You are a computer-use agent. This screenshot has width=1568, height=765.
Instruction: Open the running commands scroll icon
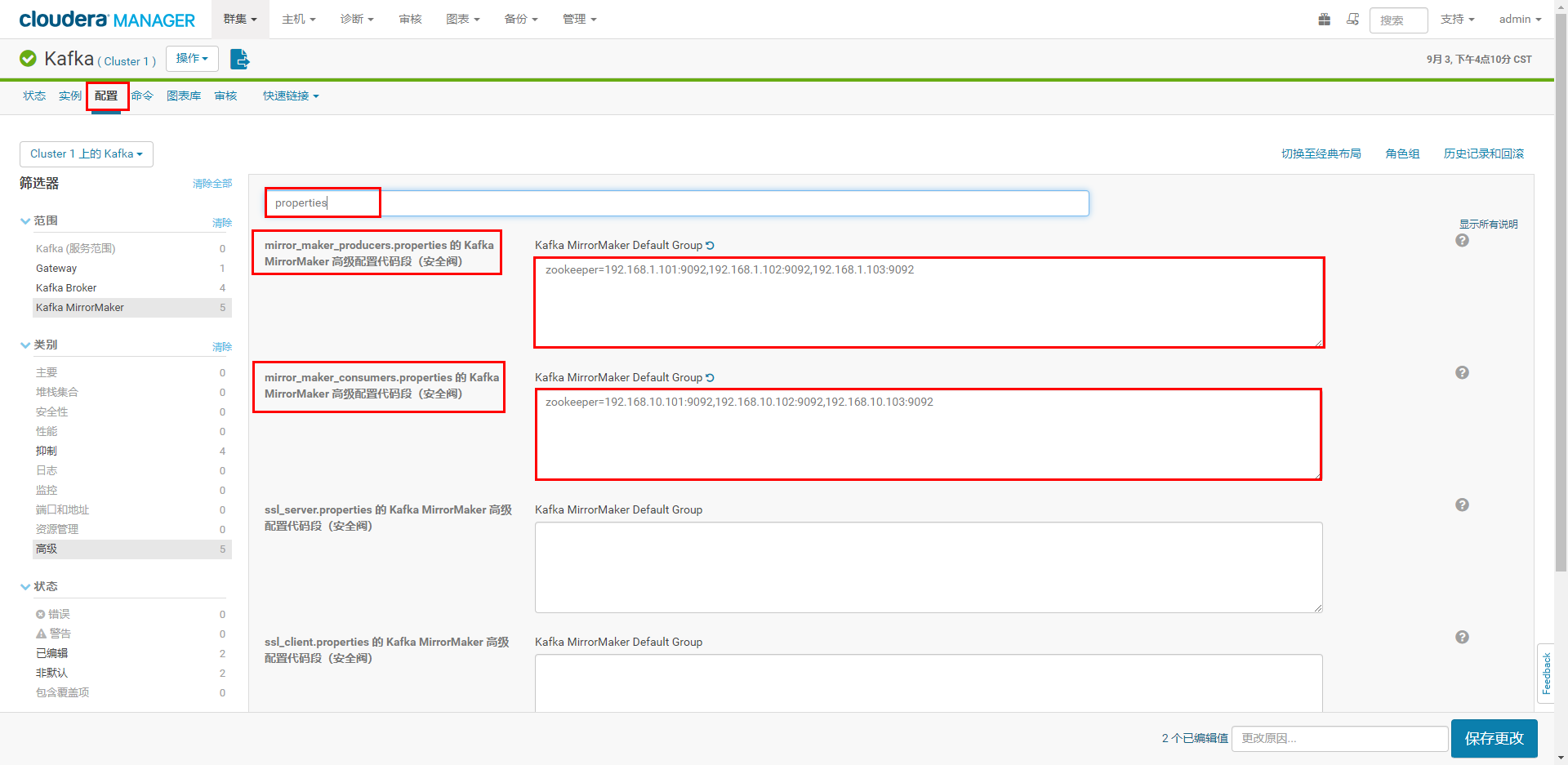click(1352, 19)
